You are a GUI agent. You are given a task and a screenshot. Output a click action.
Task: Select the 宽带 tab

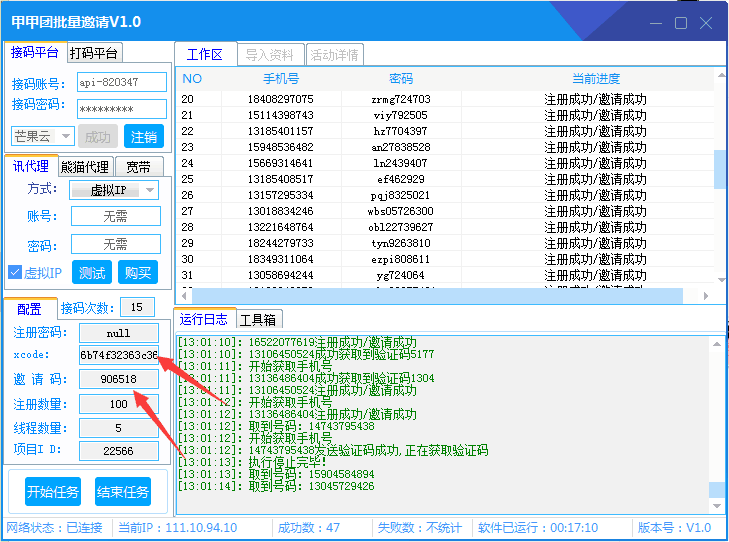(139, 166)
